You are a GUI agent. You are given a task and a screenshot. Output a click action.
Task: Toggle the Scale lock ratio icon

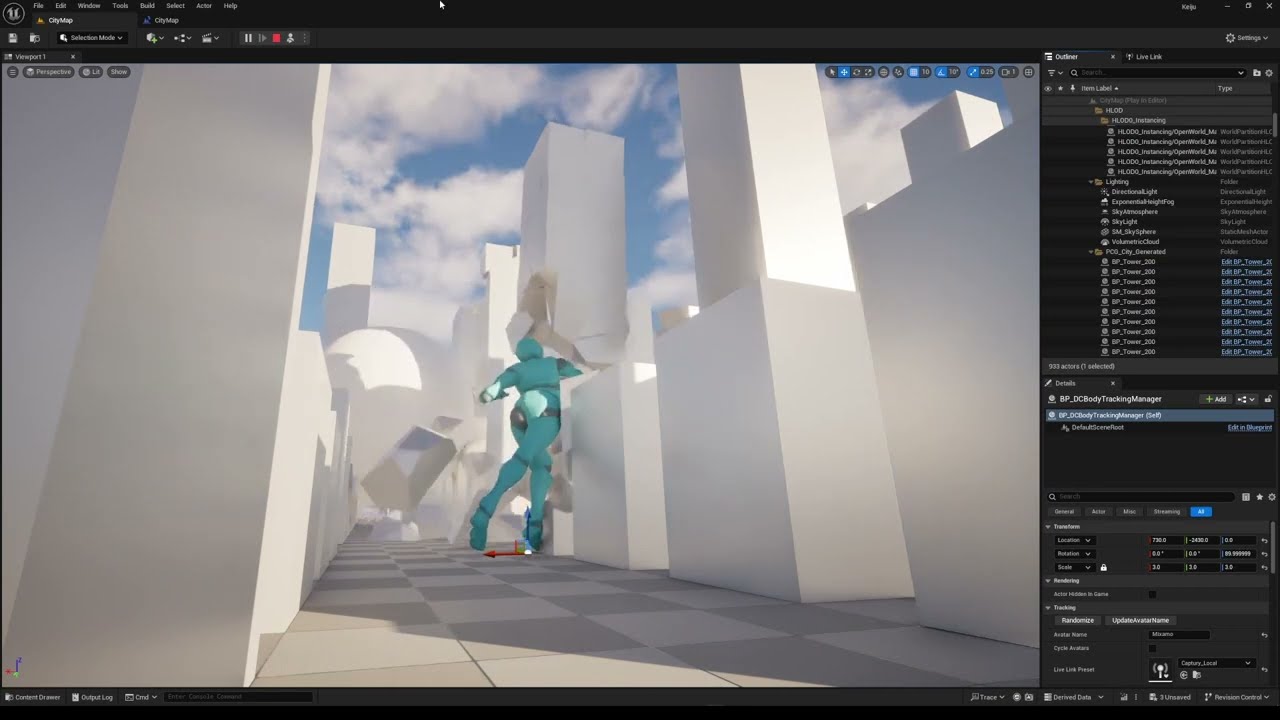pyautogui.click(x=1104, y=567)
